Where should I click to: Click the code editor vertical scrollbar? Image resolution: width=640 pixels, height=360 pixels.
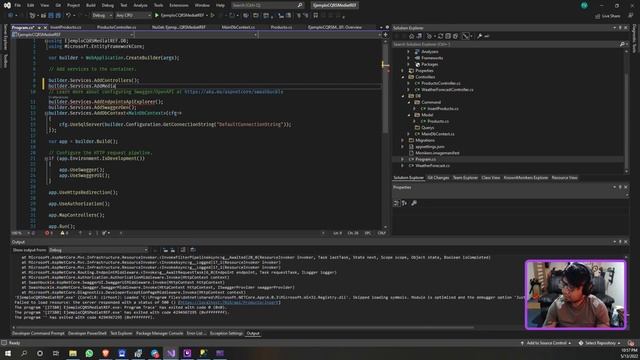point(385,135)
